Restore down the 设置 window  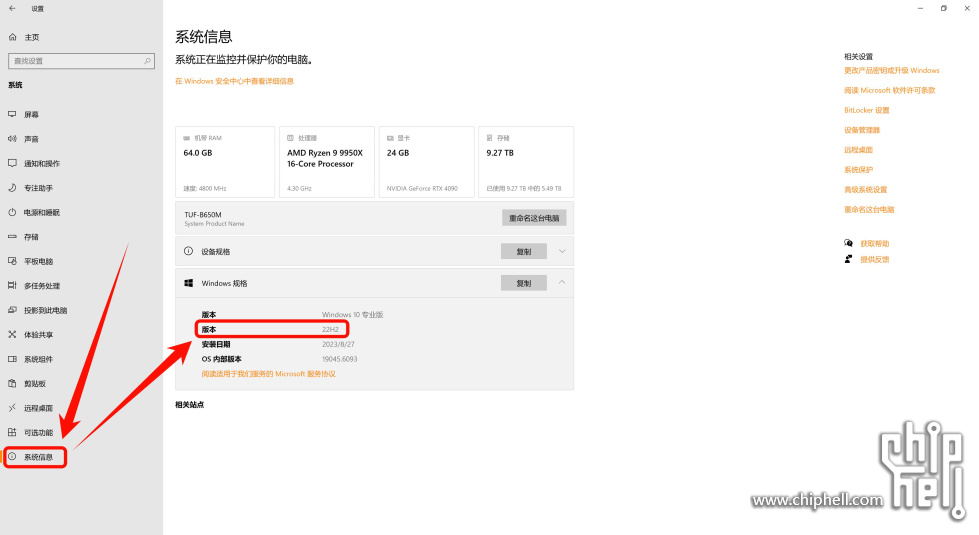click(x=943, y=9)
